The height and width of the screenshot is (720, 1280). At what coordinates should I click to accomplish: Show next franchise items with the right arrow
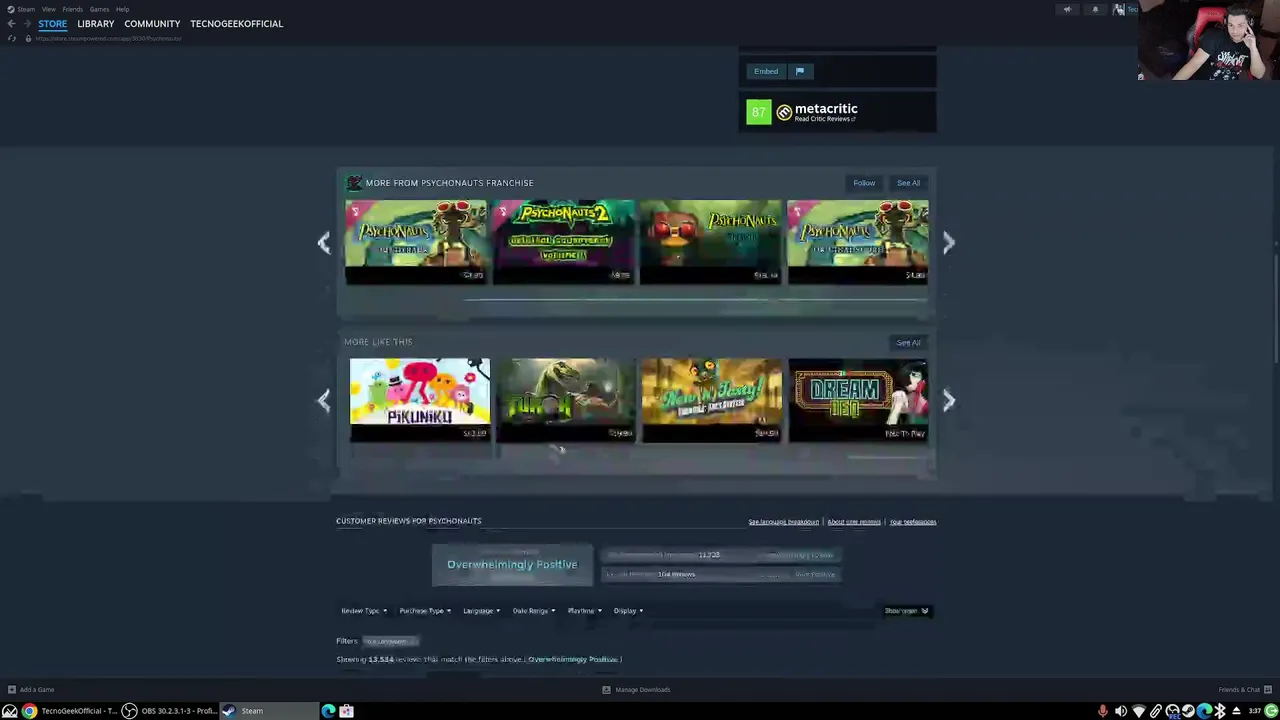coord(948,242)
